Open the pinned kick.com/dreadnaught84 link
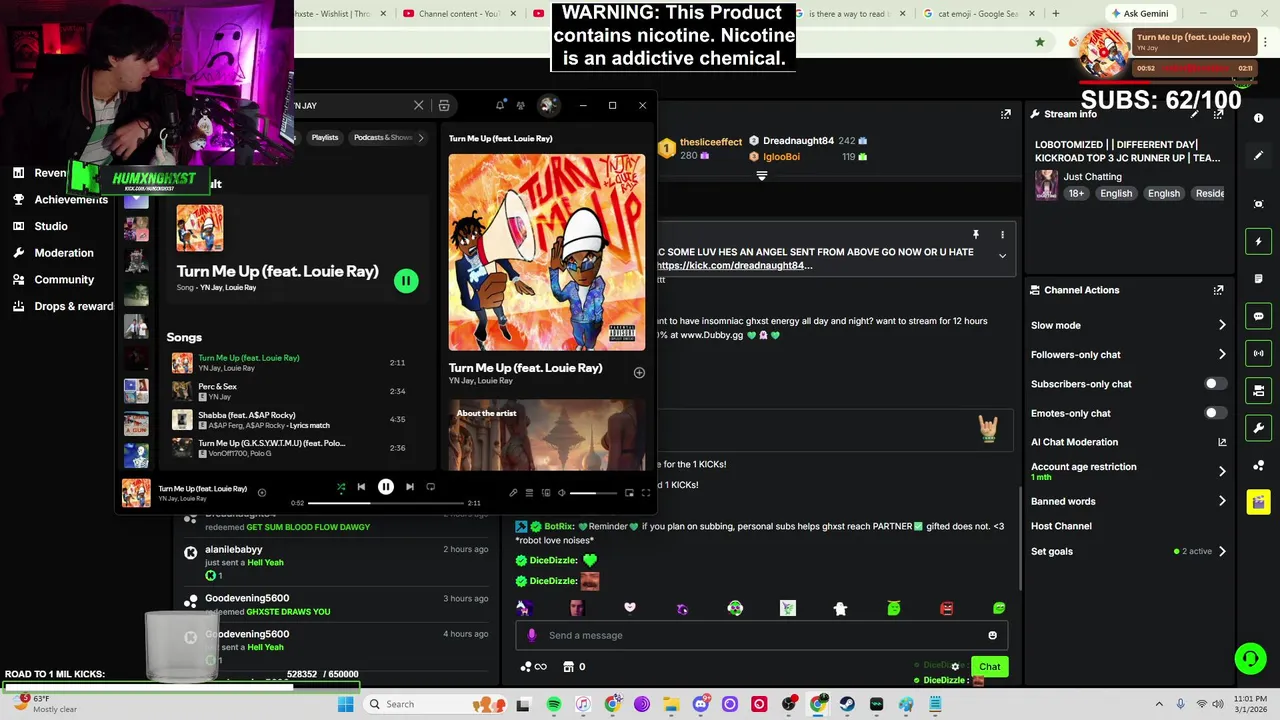Viewport: 1280px width, 720px height. click(734, 266)
